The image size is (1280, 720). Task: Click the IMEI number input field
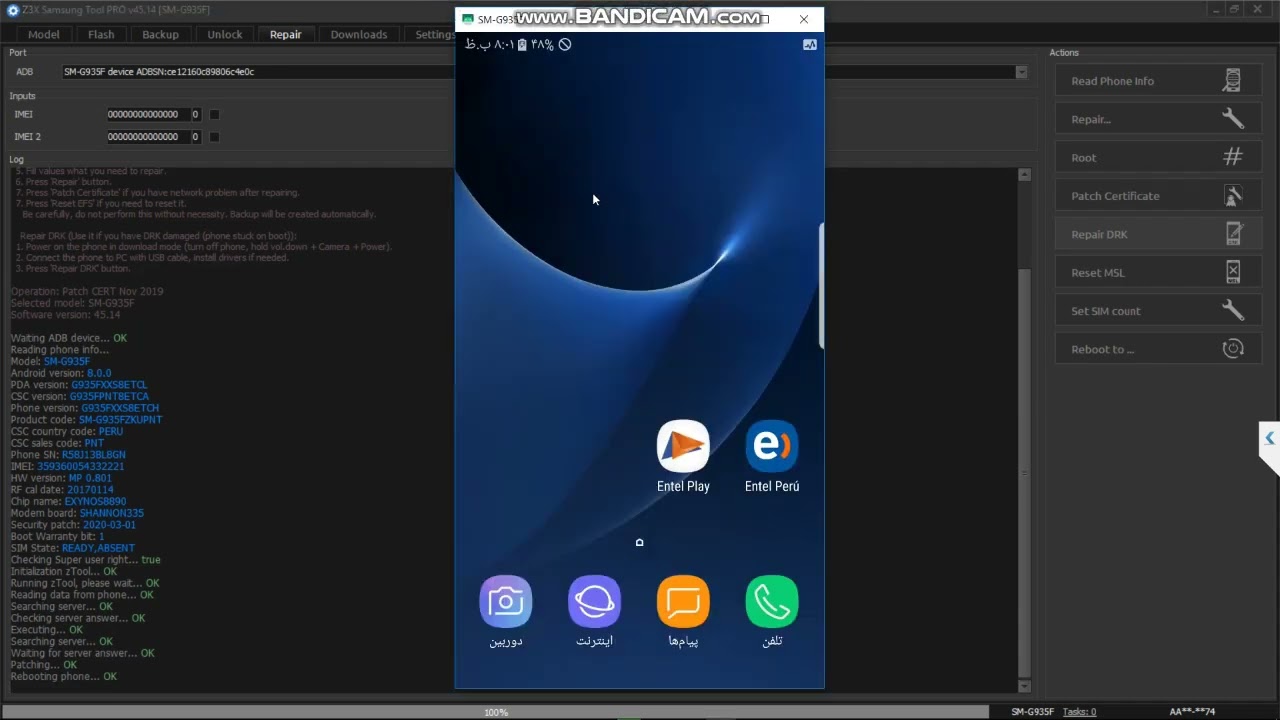pos(148,114)
